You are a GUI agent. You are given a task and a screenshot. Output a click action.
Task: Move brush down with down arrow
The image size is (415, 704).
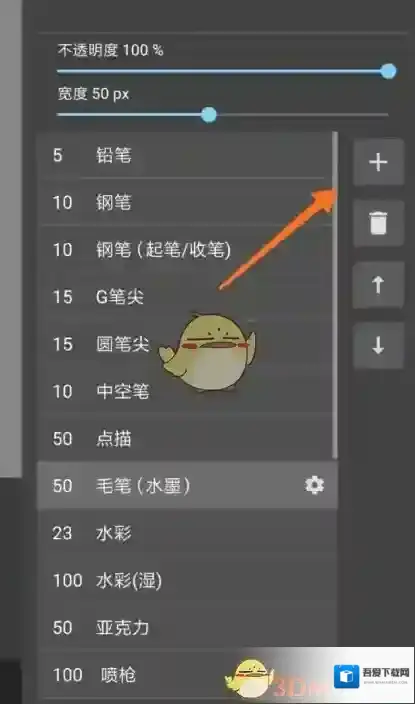pos(378,345)
